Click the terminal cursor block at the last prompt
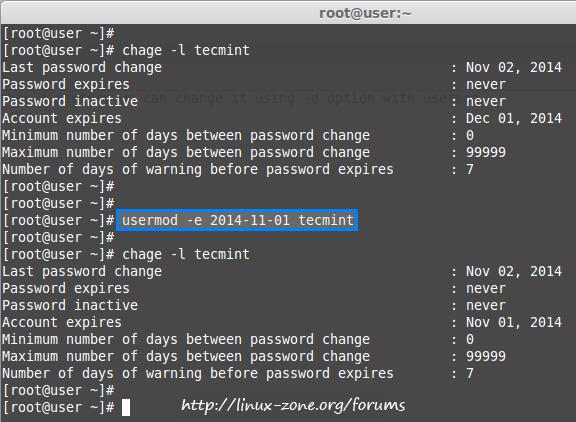This screenshot has width=576, height=422. pos(126,407)
